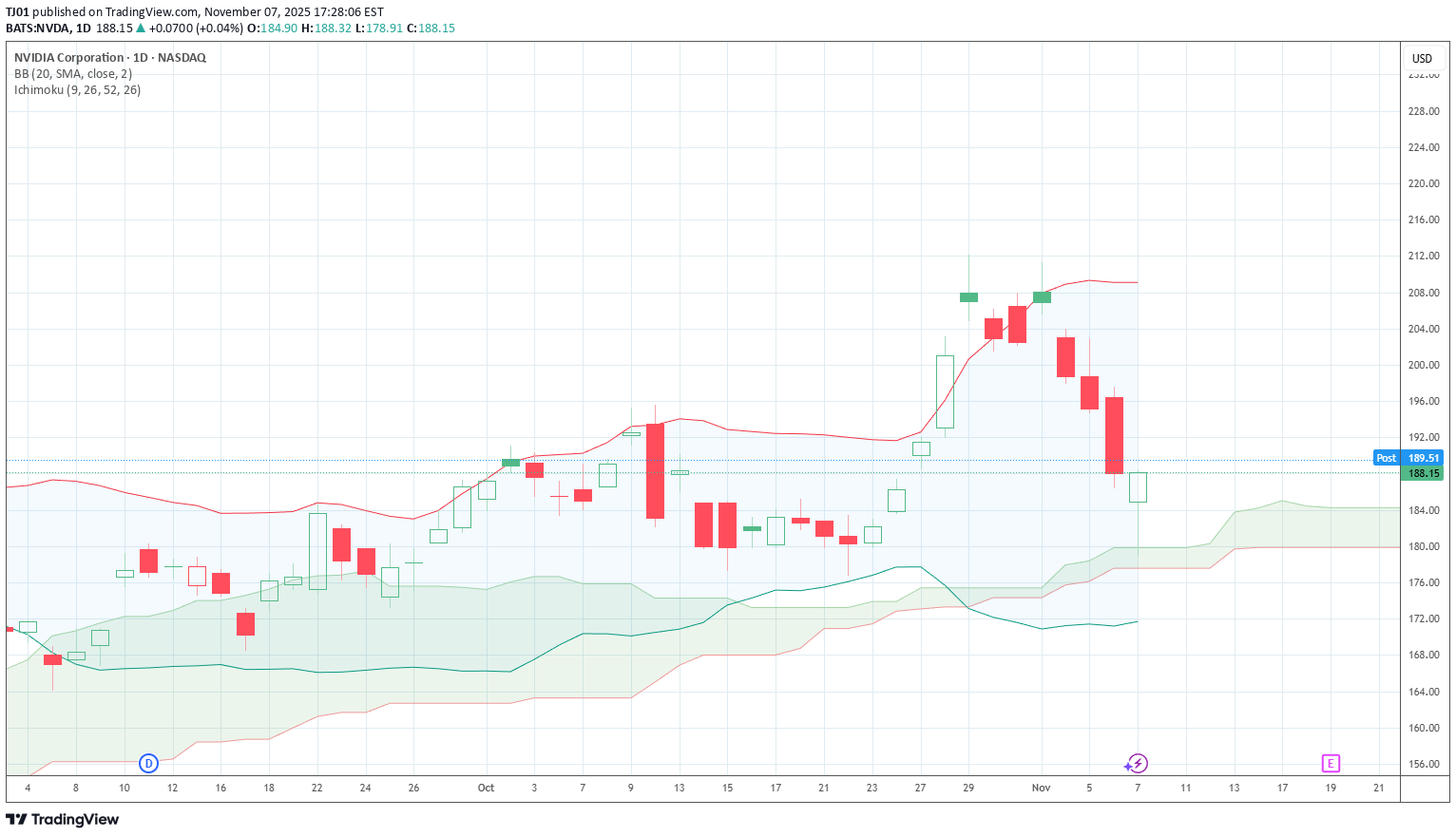The image size is (1456, 837).
Task: Click the green up-arrow beside +0.0700 change
Action: point(141,29)
